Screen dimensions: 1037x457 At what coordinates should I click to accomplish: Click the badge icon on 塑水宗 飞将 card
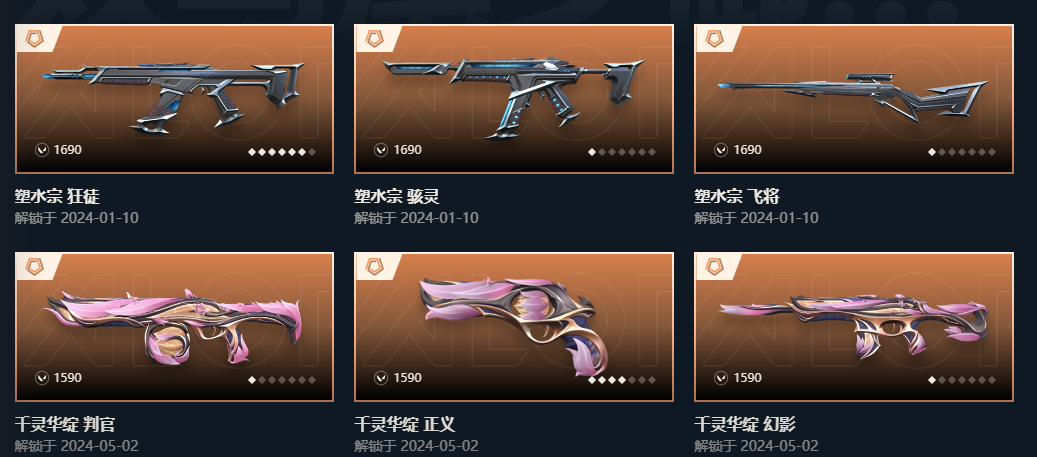pos(714,38)
